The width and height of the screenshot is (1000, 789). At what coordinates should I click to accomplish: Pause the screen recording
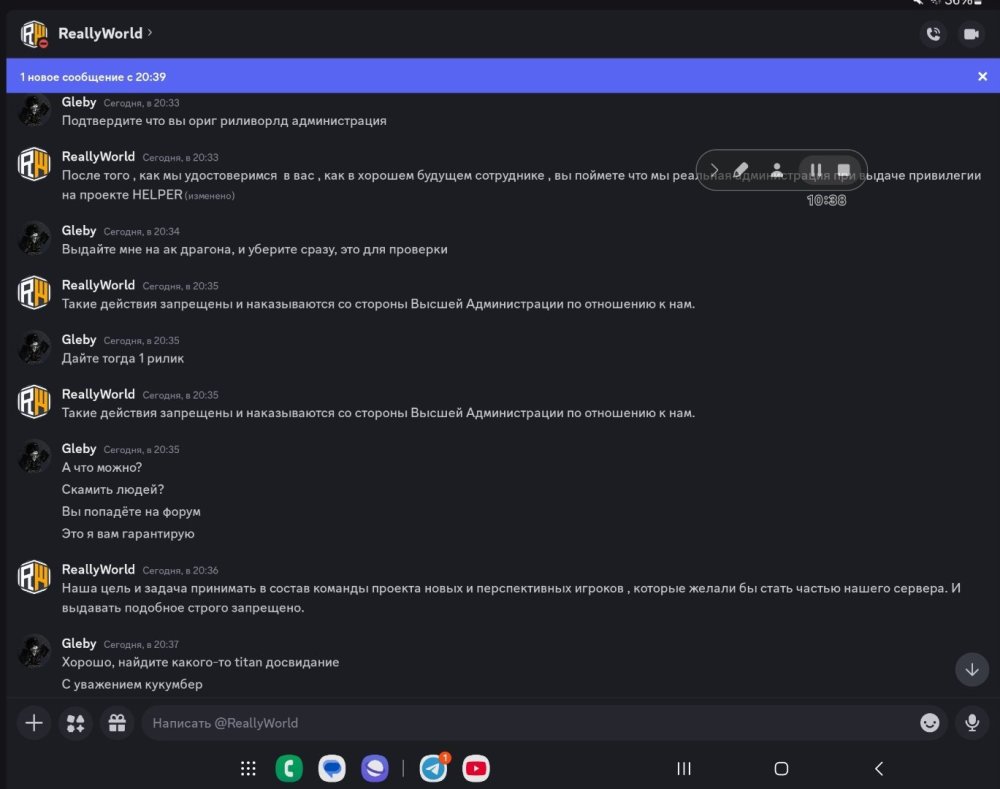point(816,170)
